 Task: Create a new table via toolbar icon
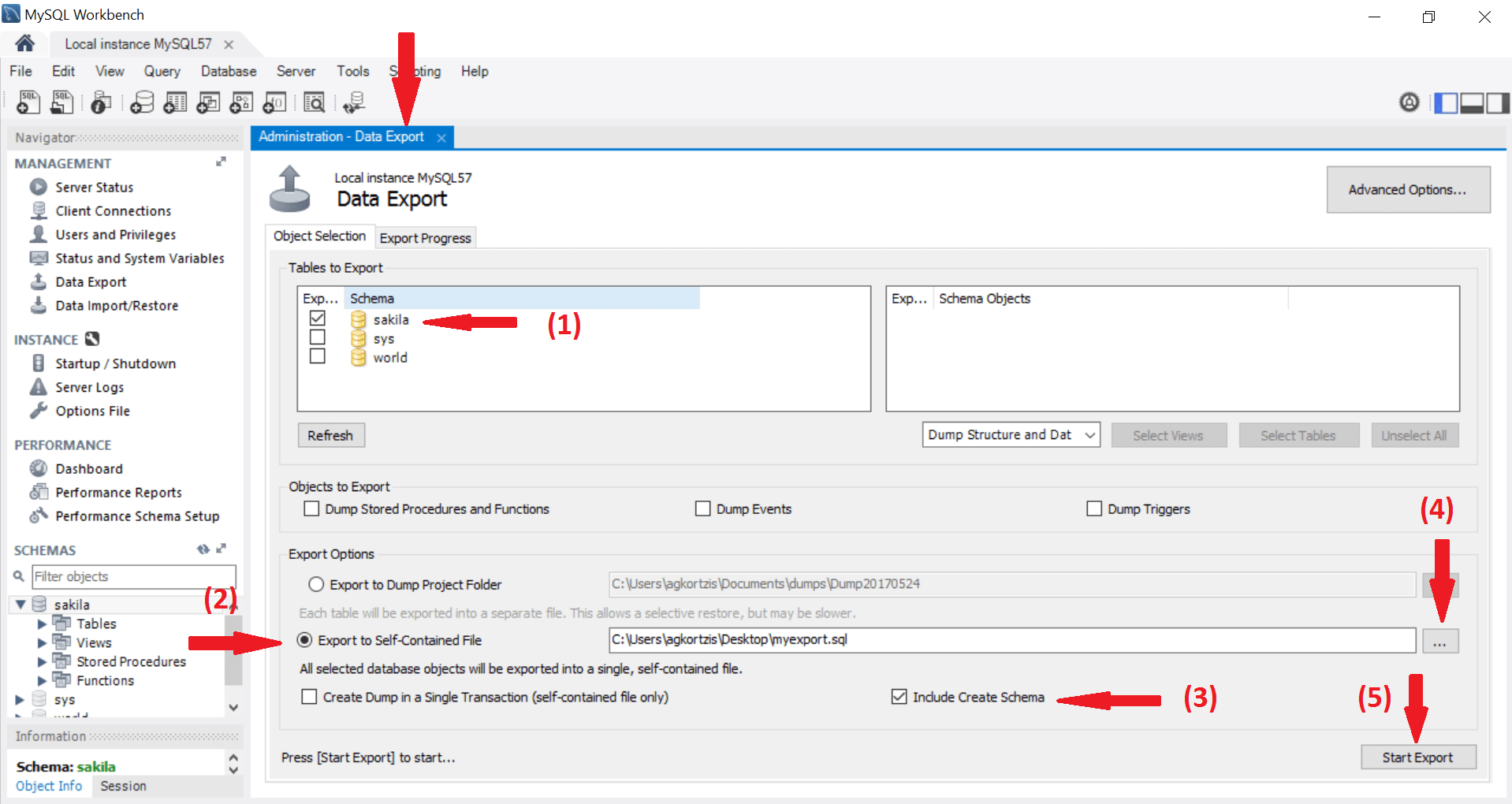point(175,102)
